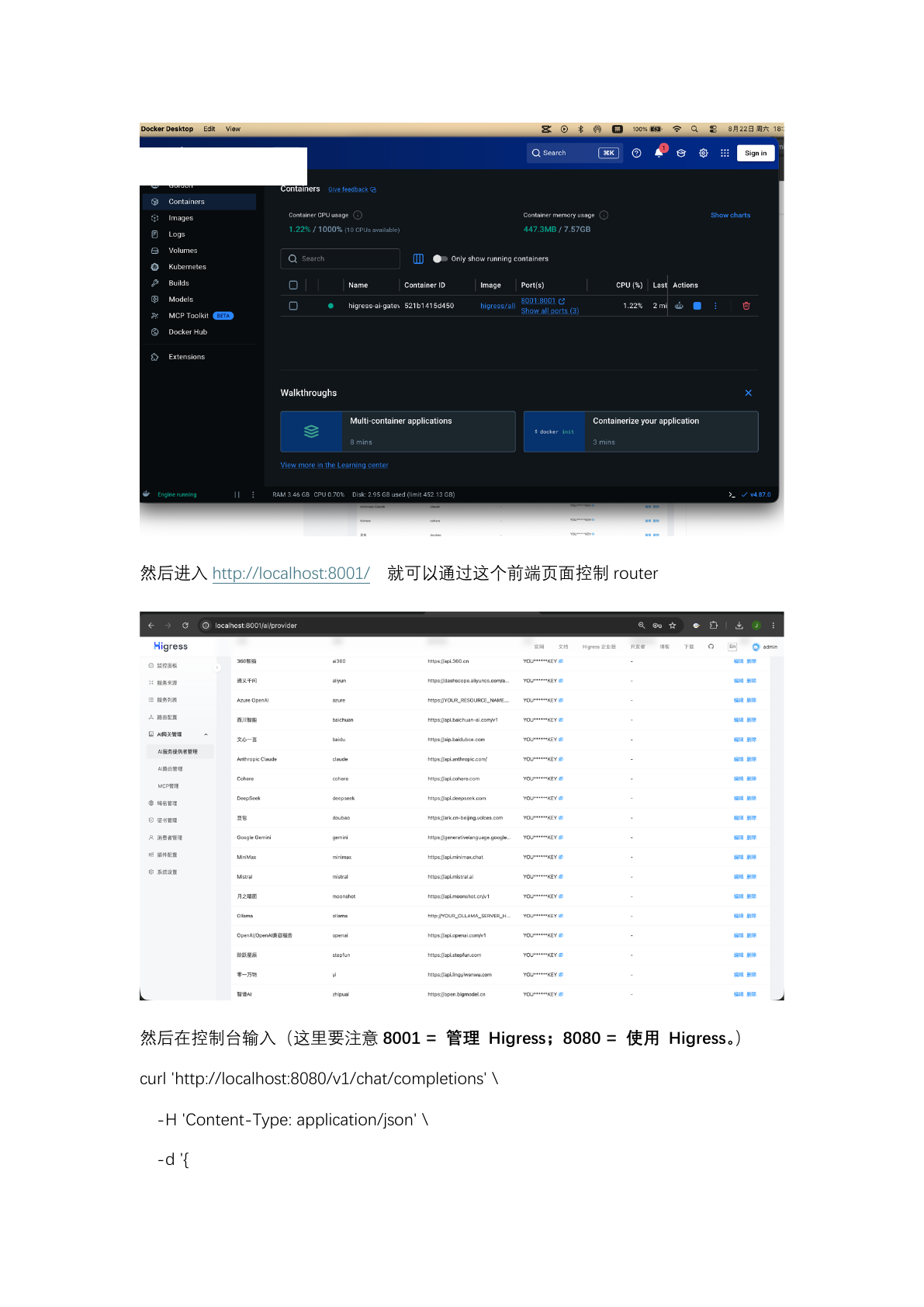Open admin user menu in Higress

(765, 647)
